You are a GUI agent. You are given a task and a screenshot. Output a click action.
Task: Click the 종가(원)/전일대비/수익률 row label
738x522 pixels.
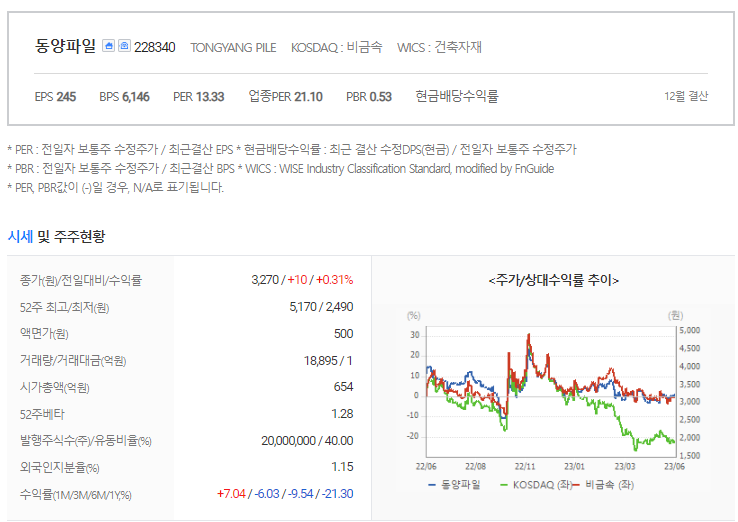point(80,281)
